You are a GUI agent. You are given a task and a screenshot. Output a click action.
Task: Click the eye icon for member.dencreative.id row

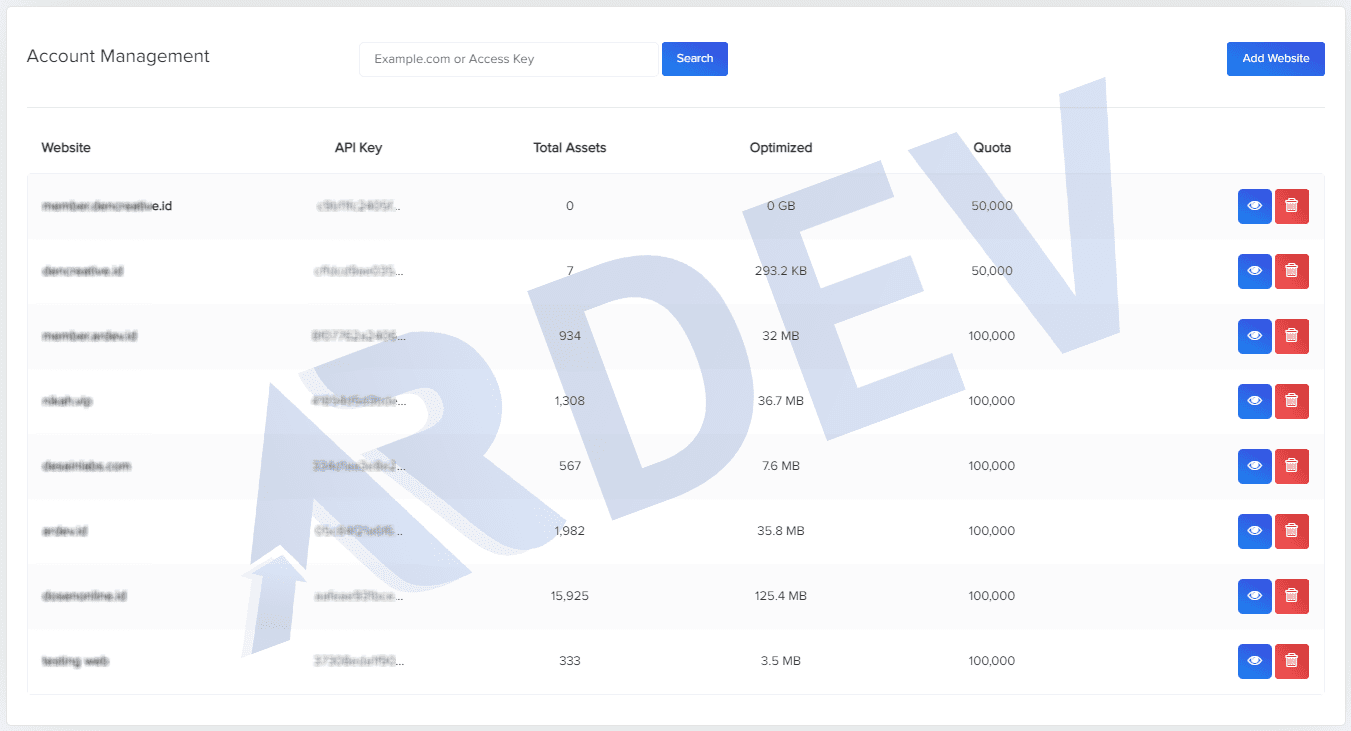pyautogui.click(x=1254, y=206)
